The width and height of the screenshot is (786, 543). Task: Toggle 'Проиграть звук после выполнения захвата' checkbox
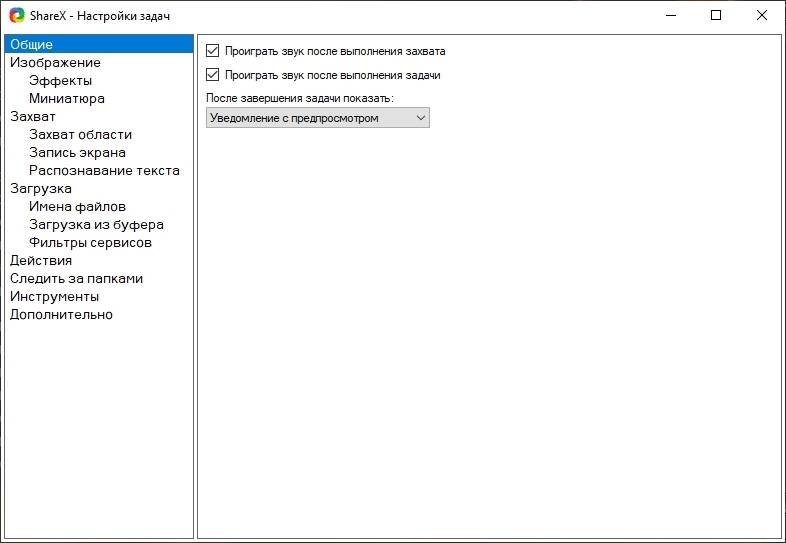tap(212, 50)
